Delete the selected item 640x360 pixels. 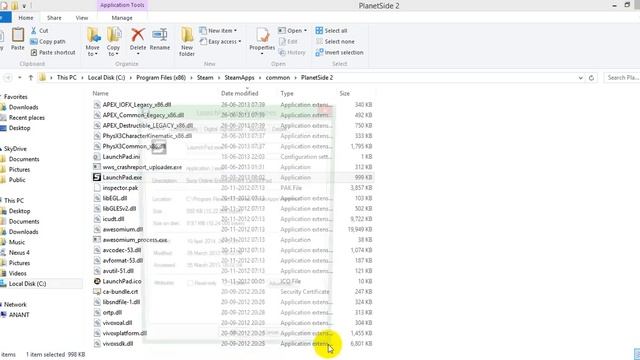click(x=138, y=40)
